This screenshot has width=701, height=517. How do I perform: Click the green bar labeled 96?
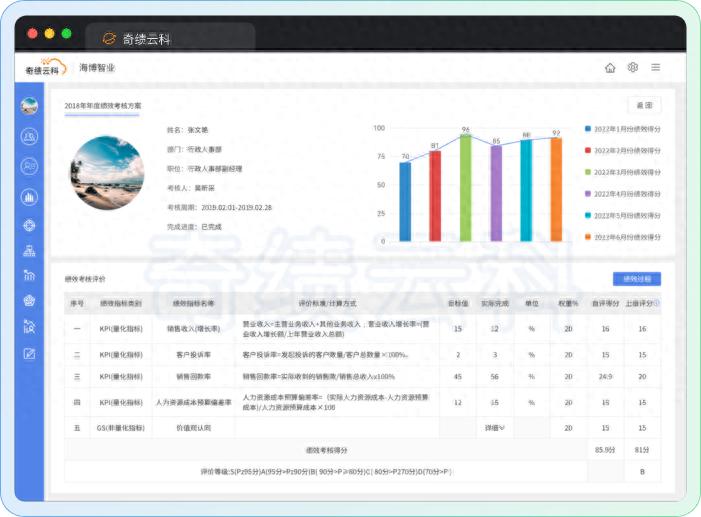tap(465, 188)
